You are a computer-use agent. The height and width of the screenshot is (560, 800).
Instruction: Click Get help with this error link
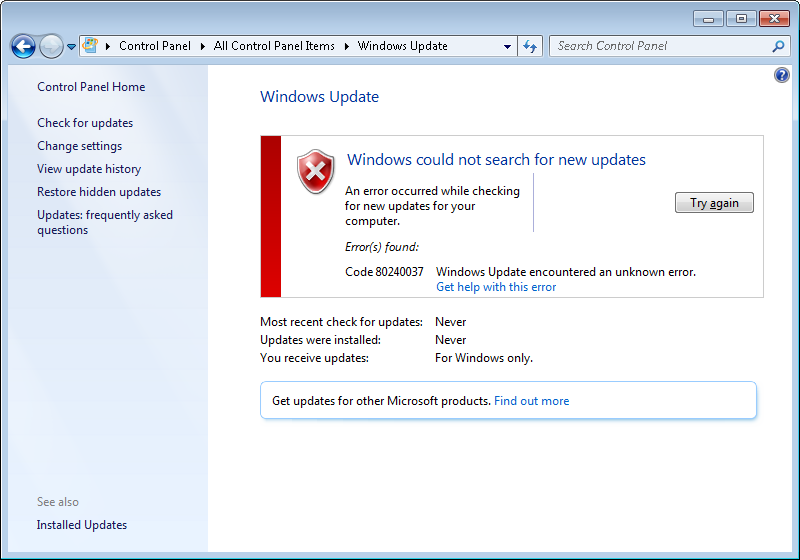(x=496, y=287)
